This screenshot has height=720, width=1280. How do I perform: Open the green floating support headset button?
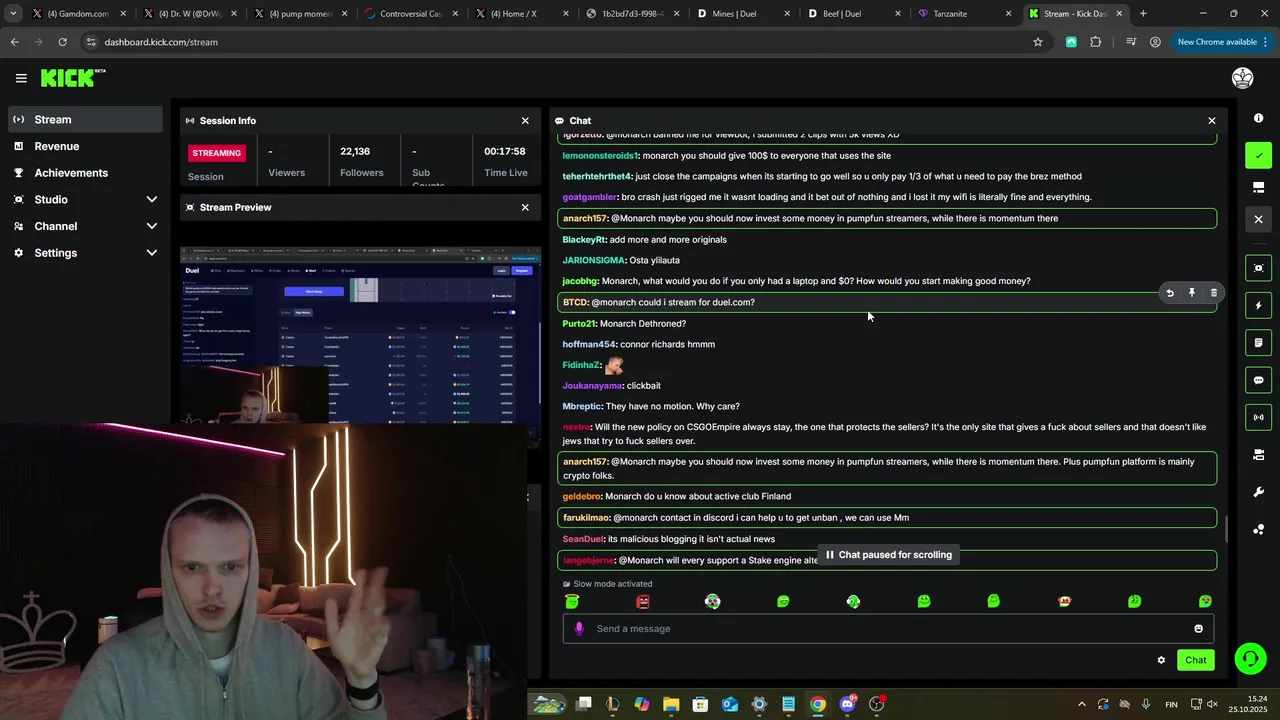click(x=1250, y=657)
